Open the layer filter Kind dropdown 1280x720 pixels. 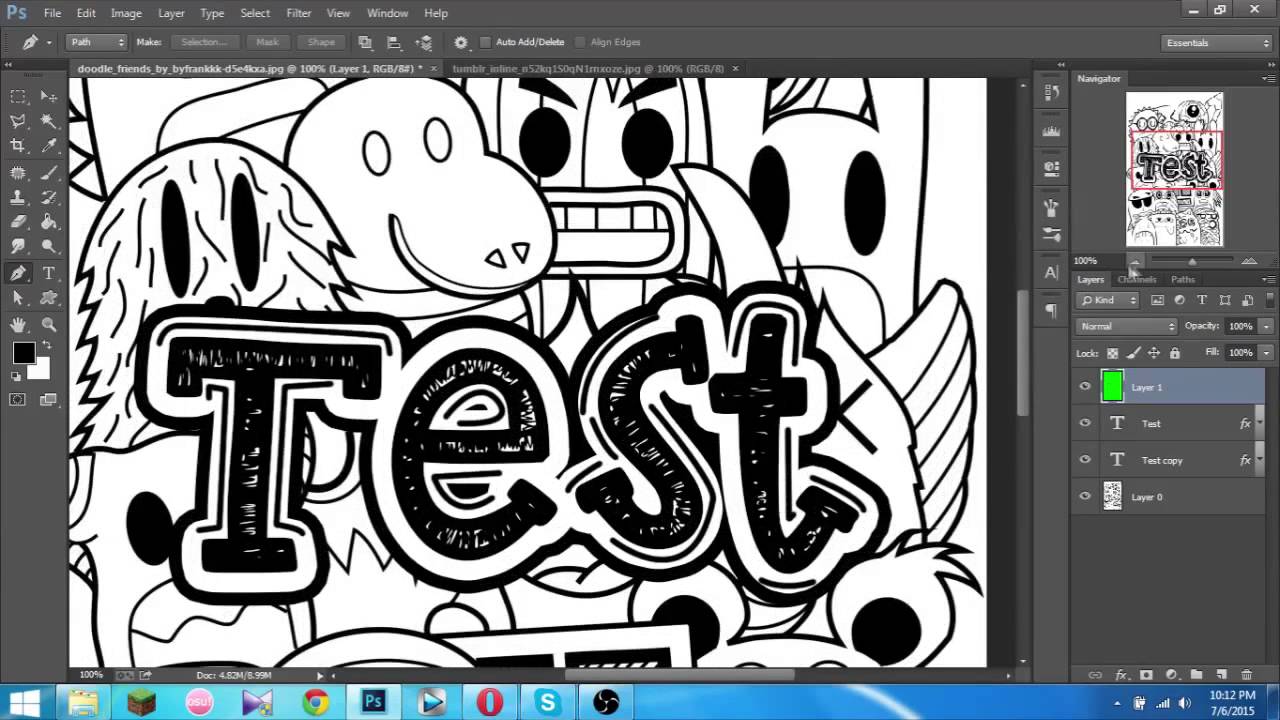[x=1109, y=300]
